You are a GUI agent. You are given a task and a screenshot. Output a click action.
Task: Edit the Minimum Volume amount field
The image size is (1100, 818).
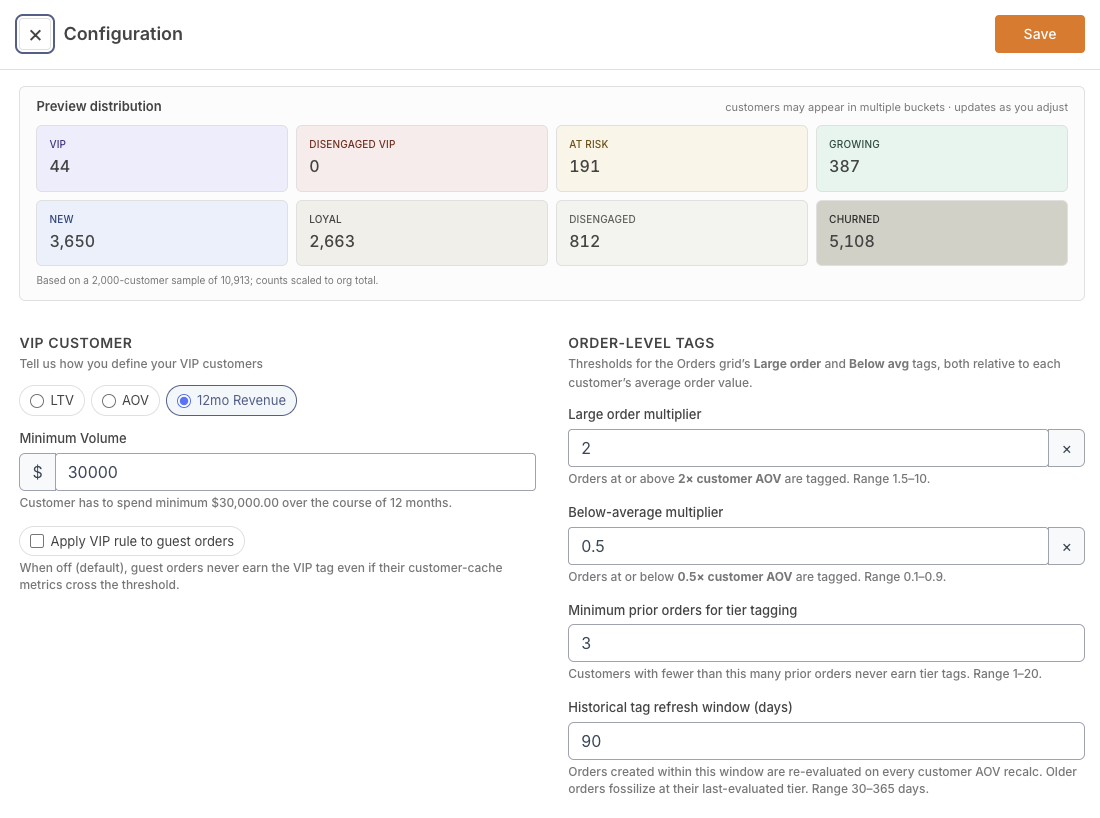point(295,472)
